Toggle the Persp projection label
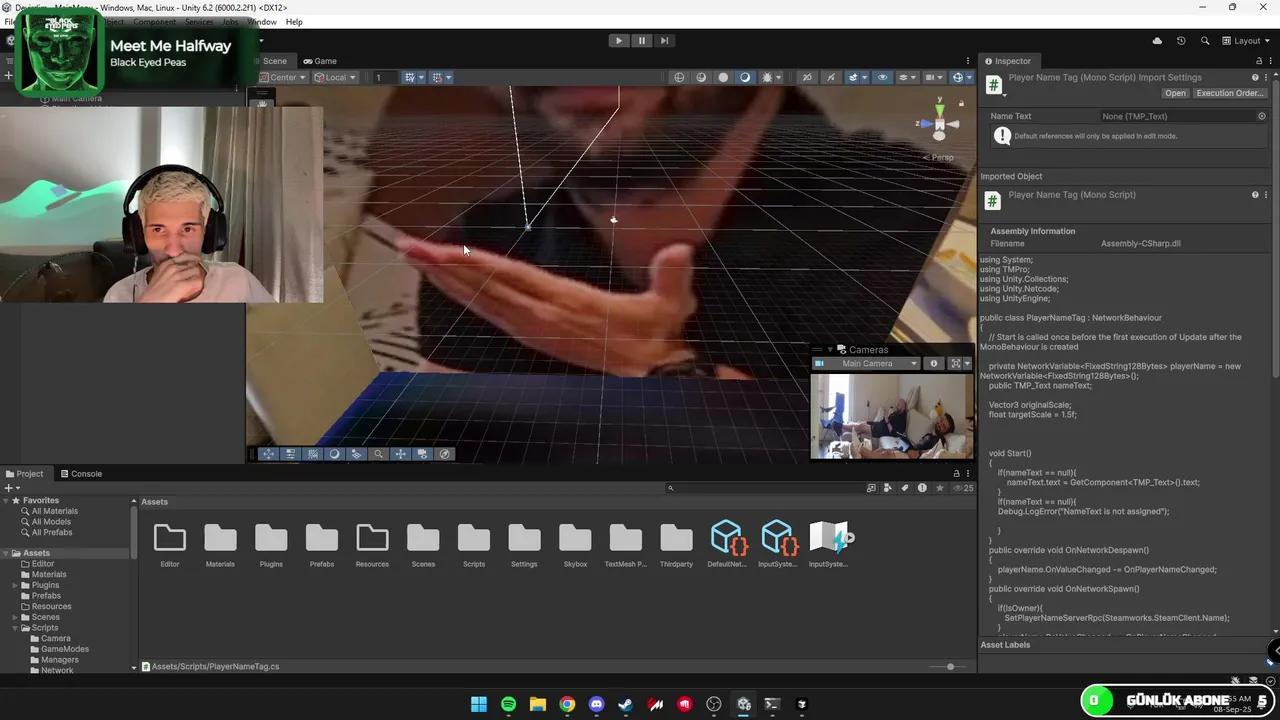 click(x=938, y=157)
